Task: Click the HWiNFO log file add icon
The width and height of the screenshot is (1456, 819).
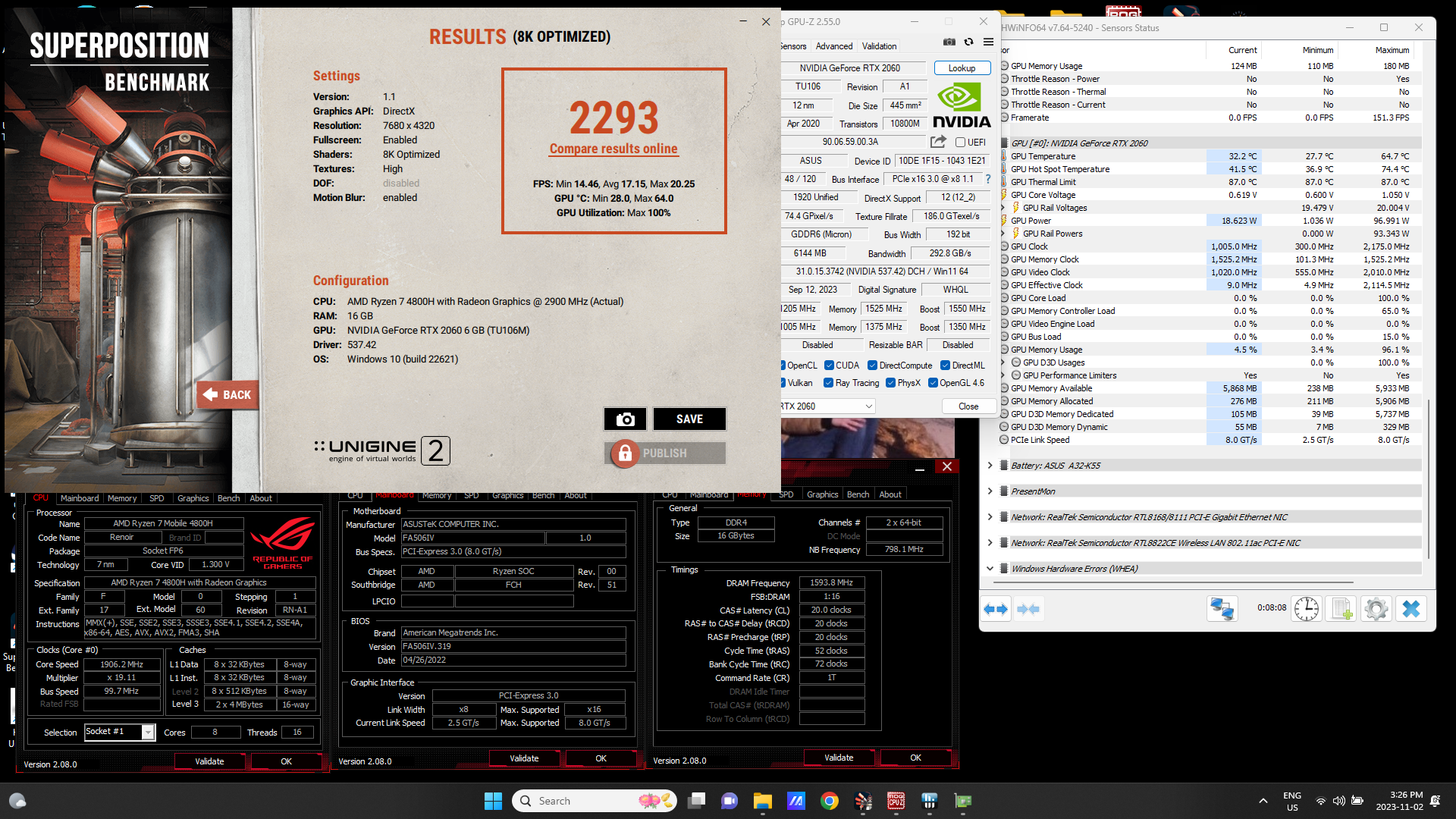Action: tap(1341, 609)
